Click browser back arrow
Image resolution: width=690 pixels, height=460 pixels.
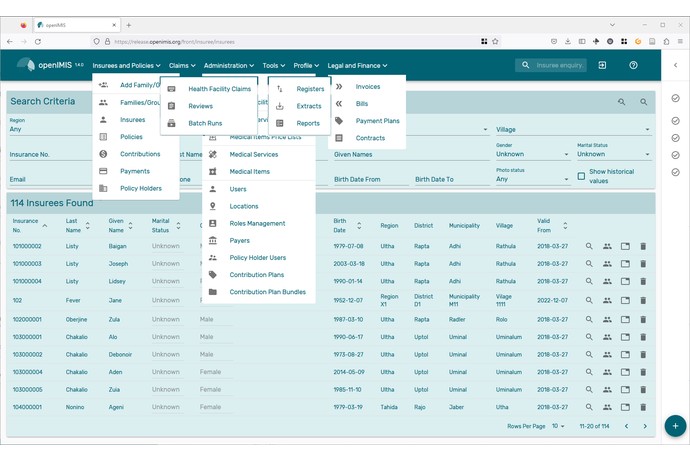(x=10, y=41)
